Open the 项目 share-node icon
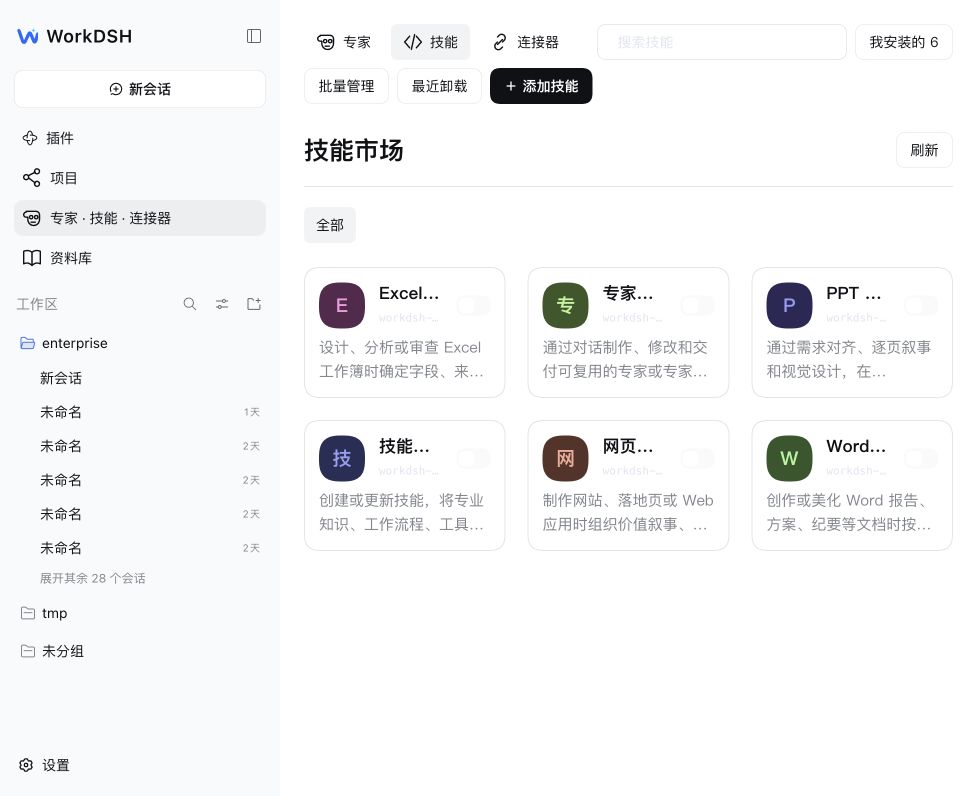977x796 pixels. coord(32,178)
